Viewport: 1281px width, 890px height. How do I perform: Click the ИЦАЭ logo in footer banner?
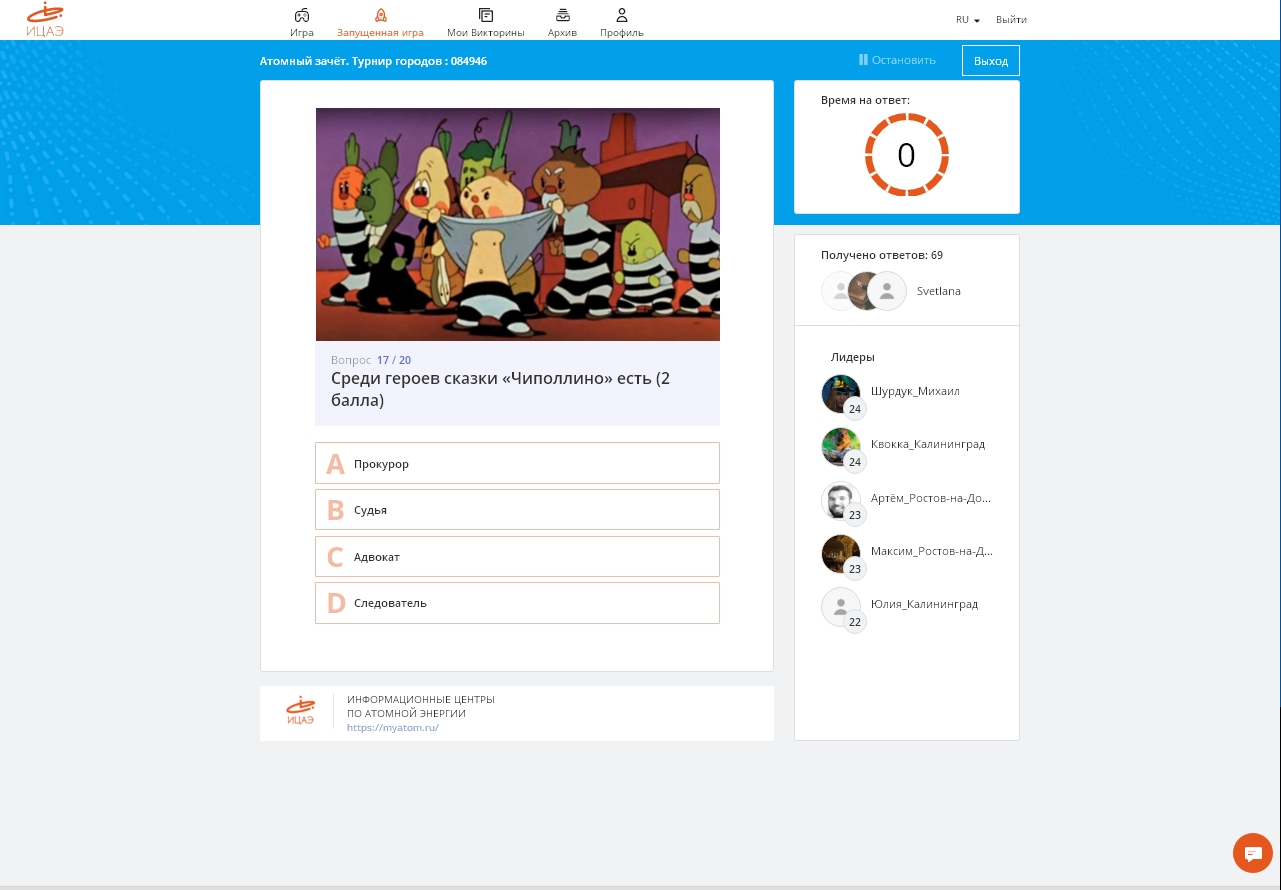[300, 711]
